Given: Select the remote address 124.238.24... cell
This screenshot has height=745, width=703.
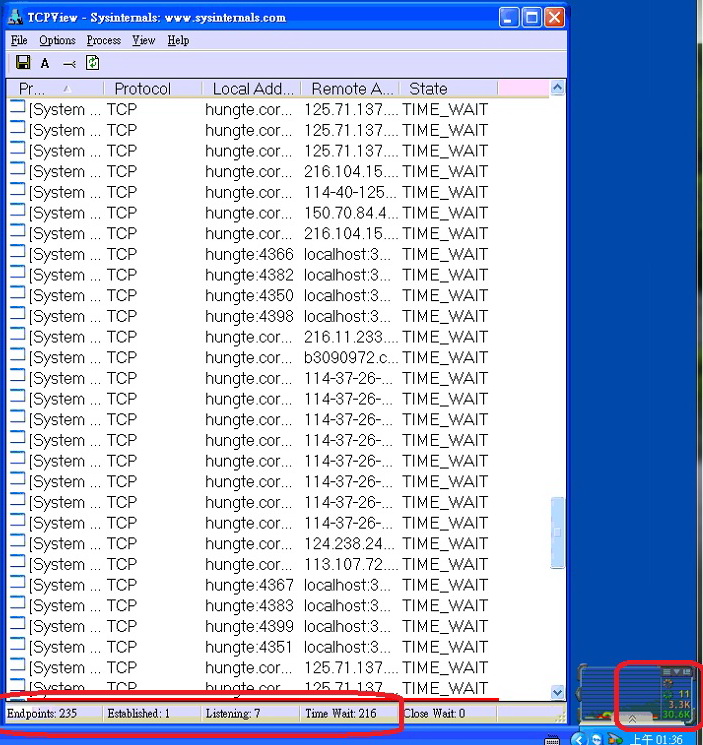Looking at the screenshot, I should 350,544.
